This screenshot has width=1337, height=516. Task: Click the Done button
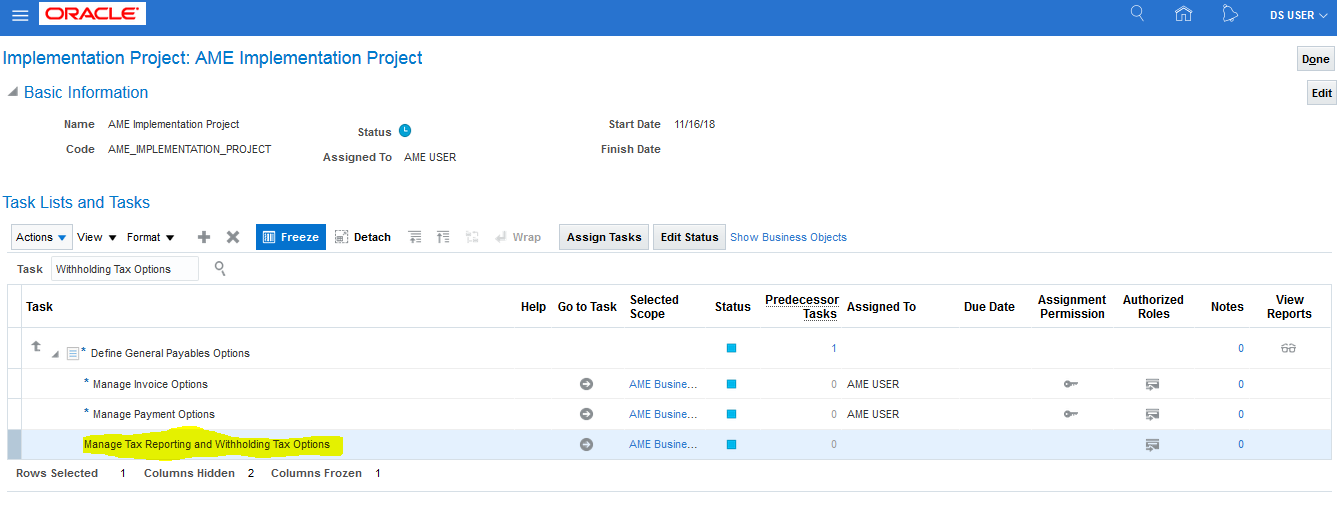tap(1315, 59)
